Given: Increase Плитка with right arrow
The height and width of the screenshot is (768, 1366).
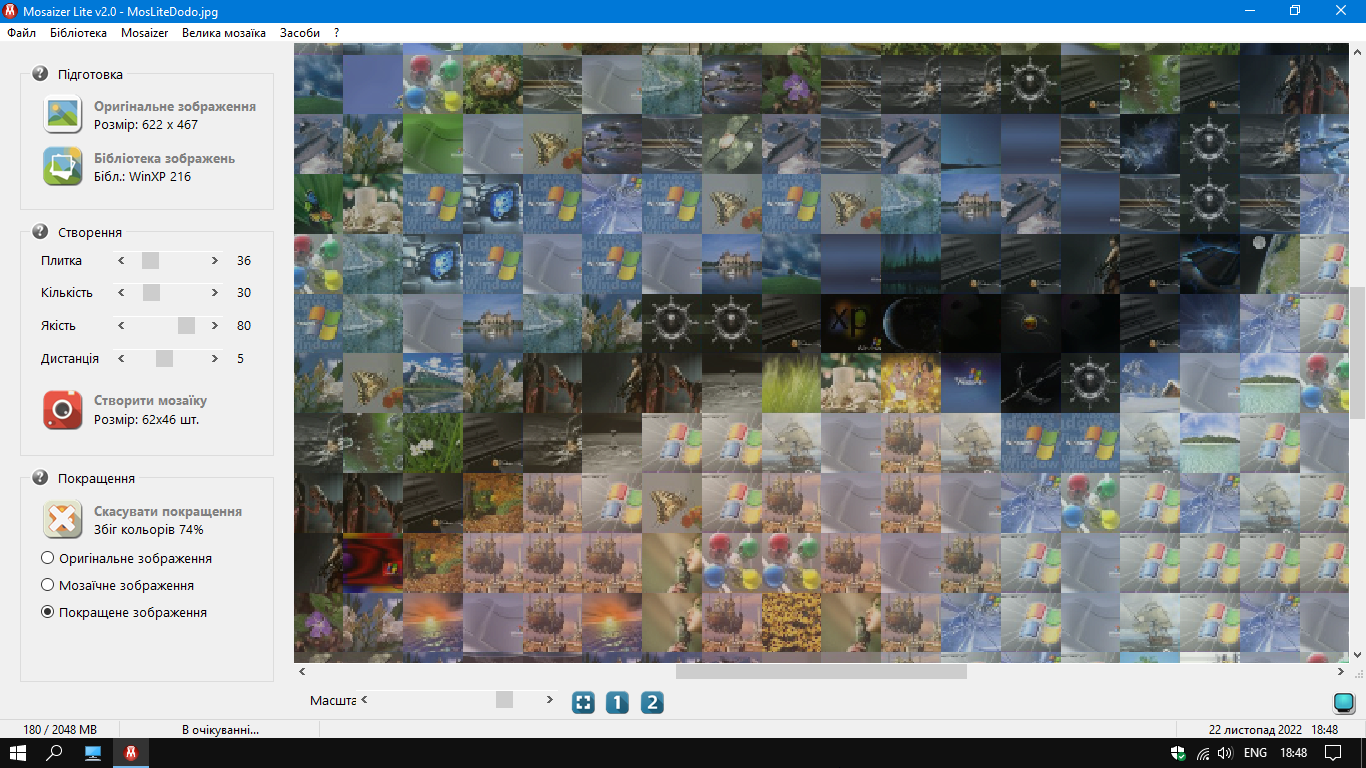Looking at the screenshot, I should tap(215, 261).
